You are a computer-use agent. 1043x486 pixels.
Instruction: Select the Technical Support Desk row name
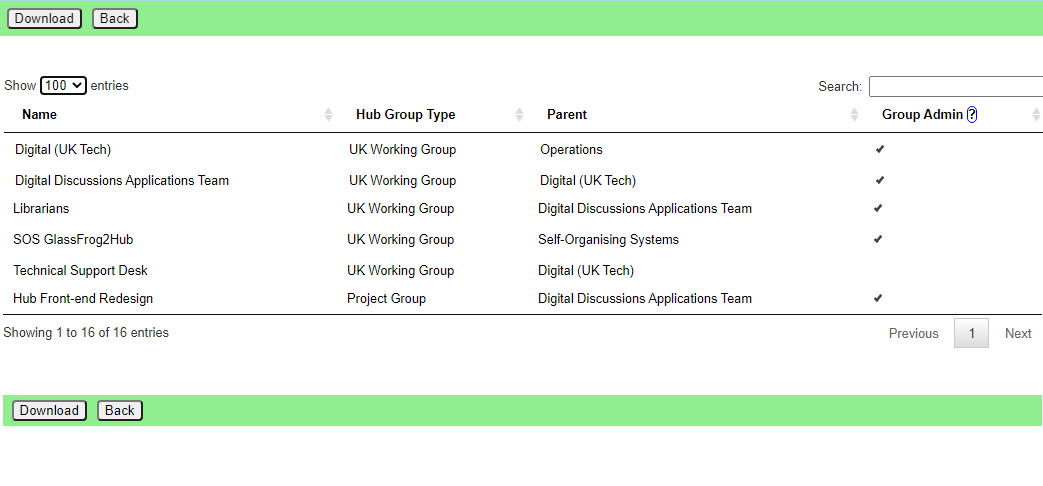click(80, 270)
